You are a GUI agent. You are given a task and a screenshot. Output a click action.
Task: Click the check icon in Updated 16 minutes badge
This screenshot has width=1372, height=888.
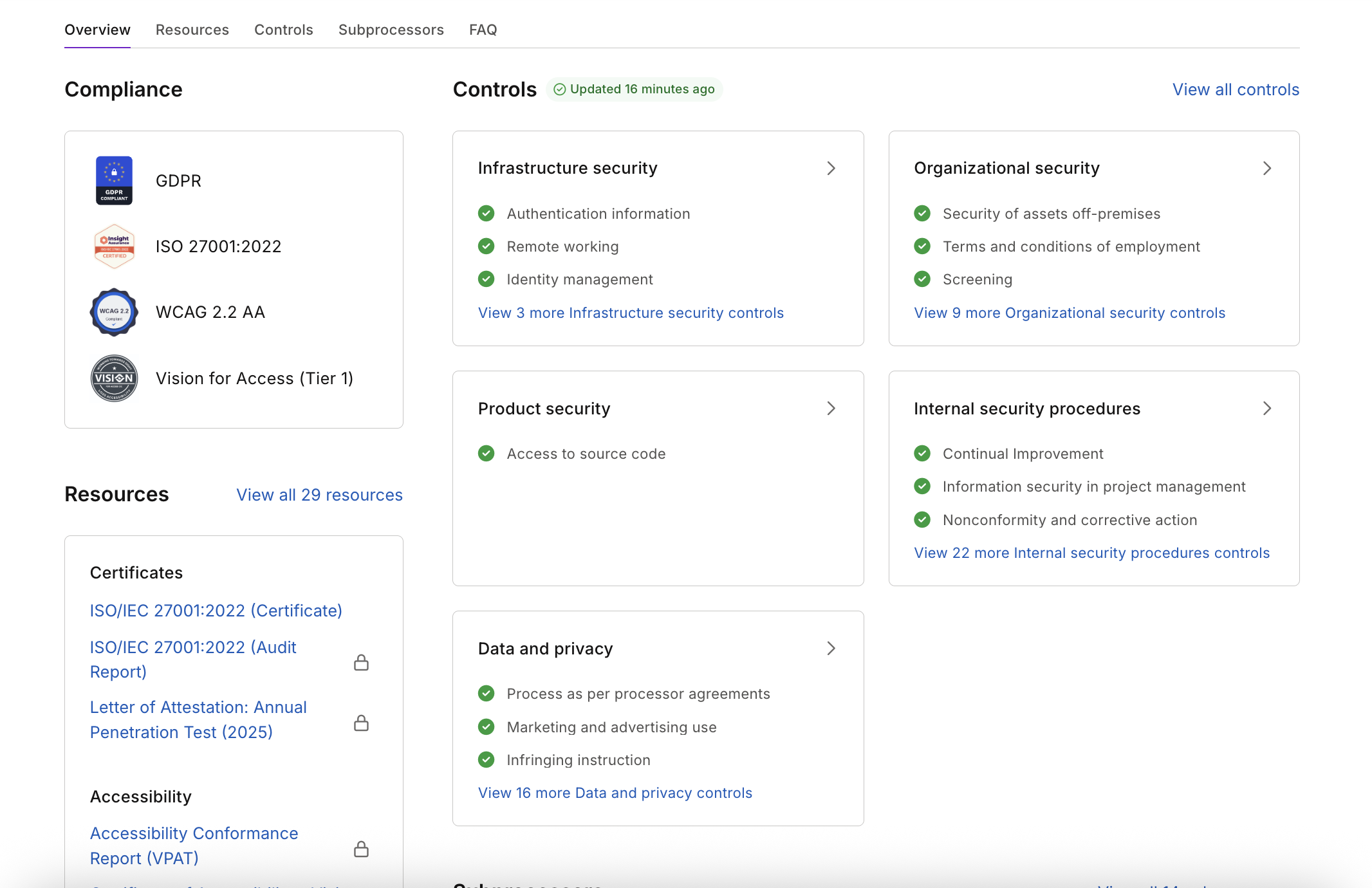point(560,89)
